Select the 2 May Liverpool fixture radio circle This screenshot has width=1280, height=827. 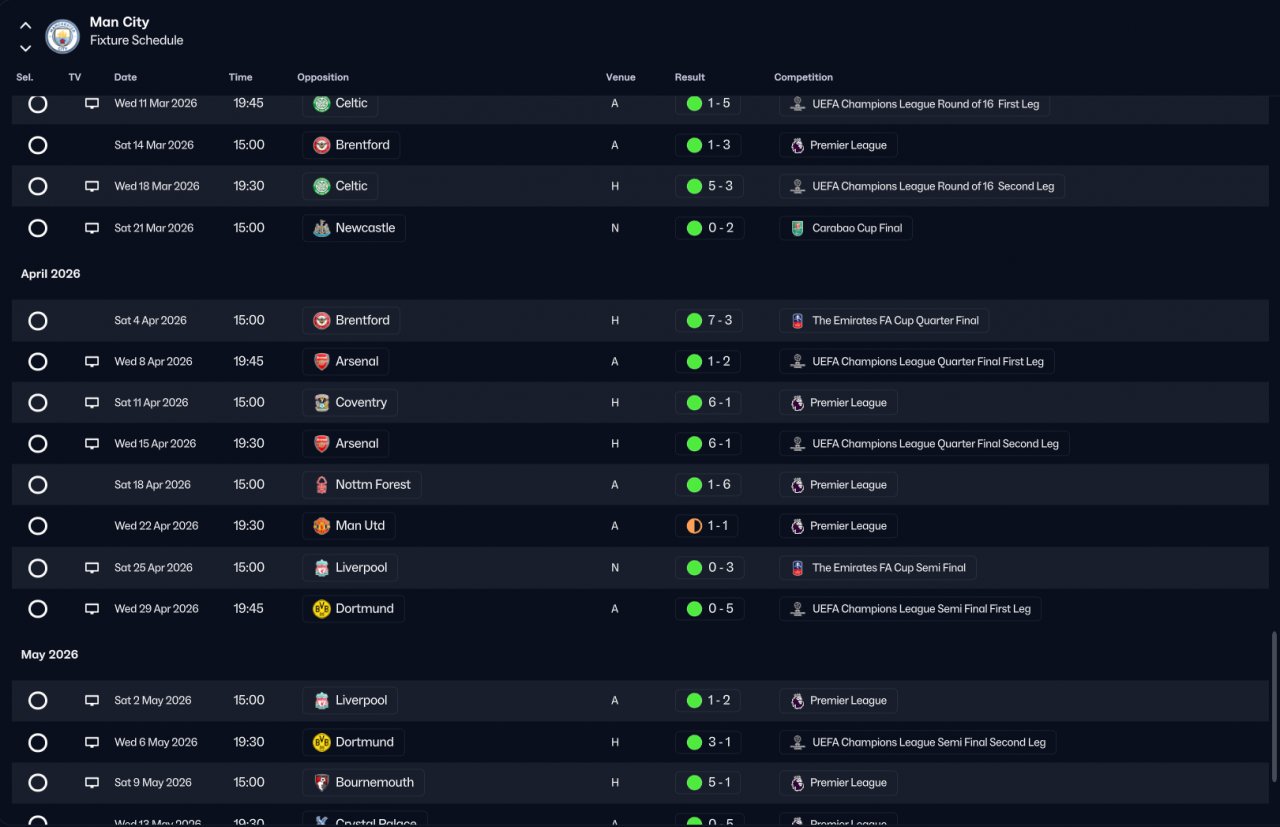(x=38, y=701)
